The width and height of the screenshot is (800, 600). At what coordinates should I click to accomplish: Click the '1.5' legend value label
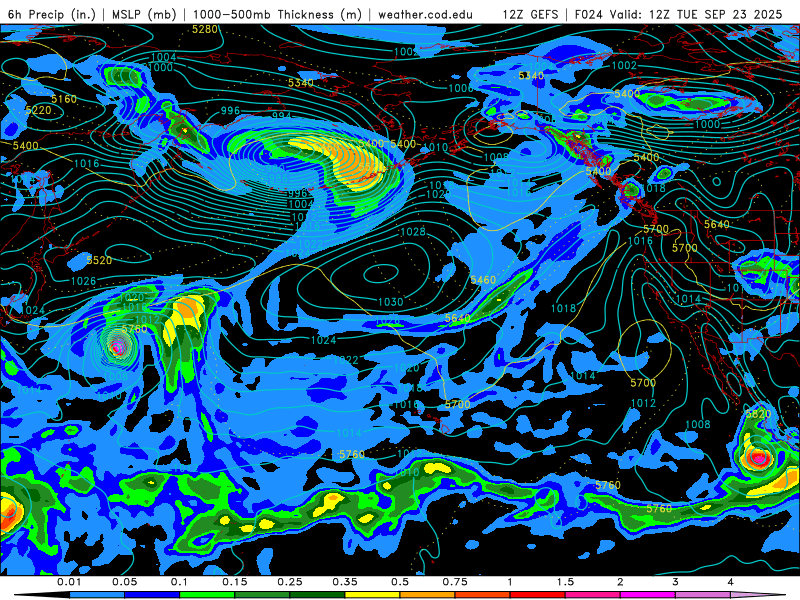(x=565, y=582)
